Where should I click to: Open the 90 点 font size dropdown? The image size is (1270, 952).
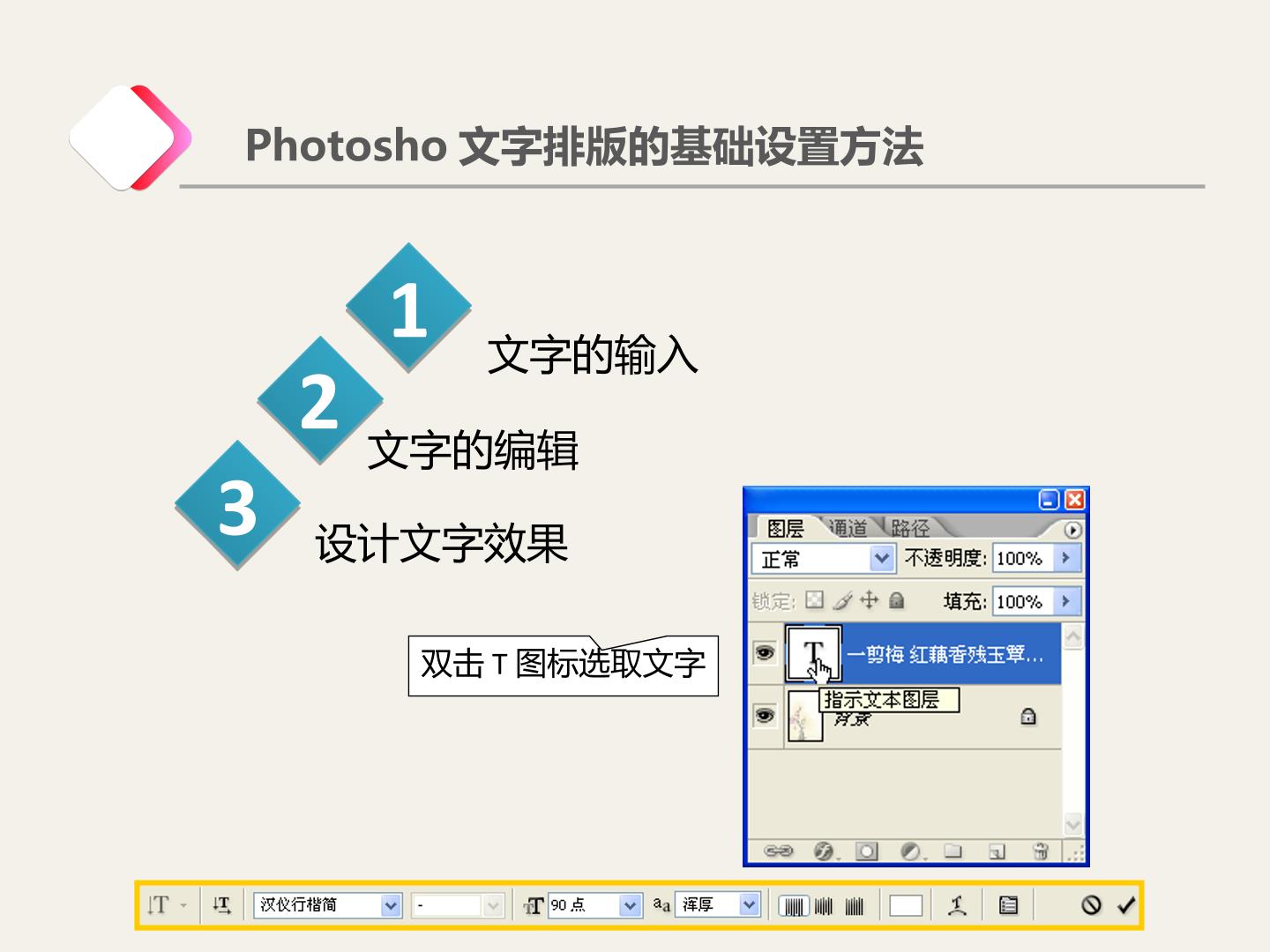(594, 905)
